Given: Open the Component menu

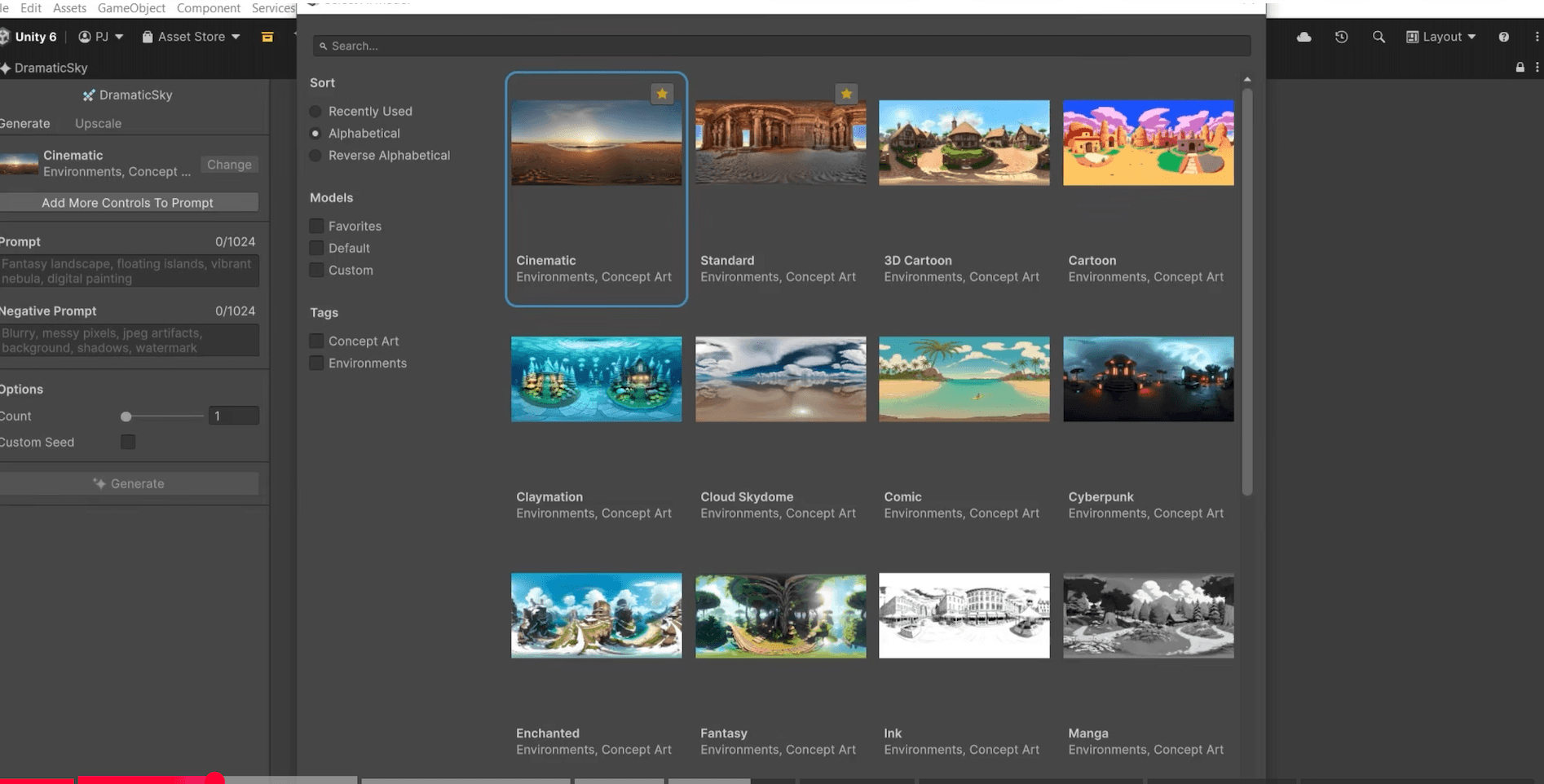Looking at the screenshot, I should 209,8.
